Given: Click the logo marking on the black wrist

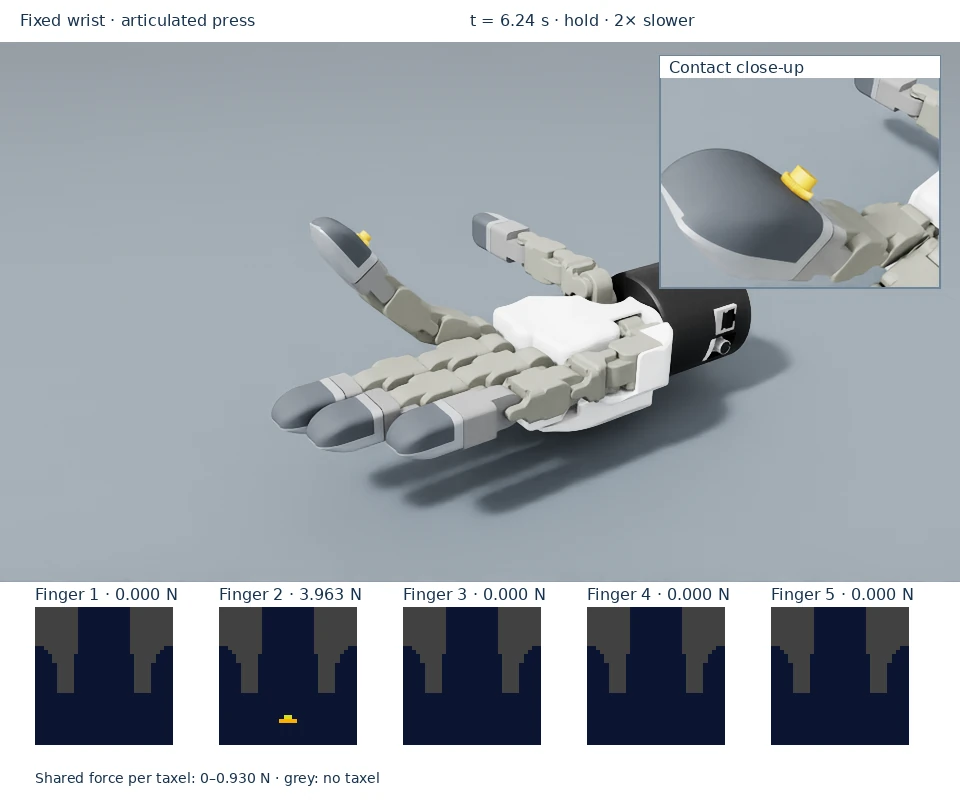Looking at the screenshot, I should (722, 331).
